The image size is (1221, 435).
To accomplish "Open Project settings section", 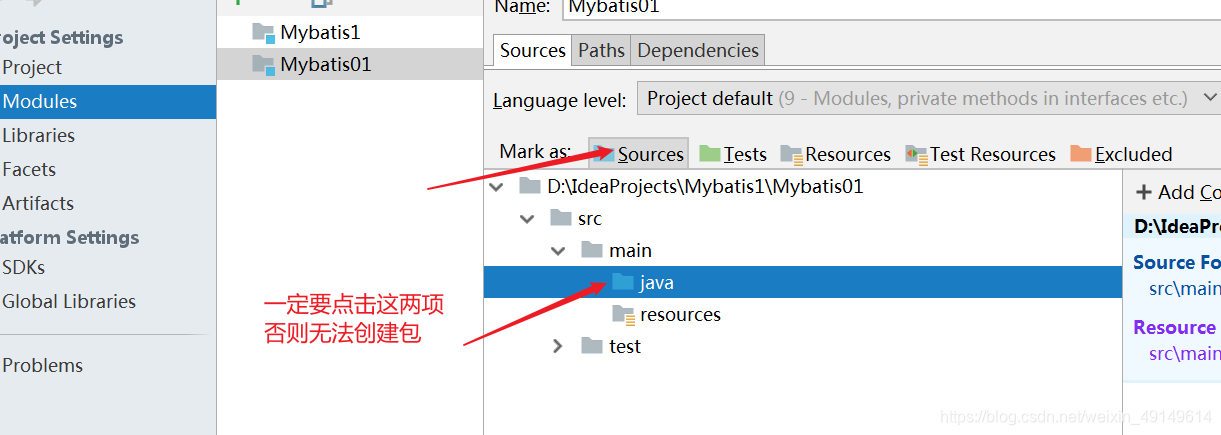I will point(32,67).
